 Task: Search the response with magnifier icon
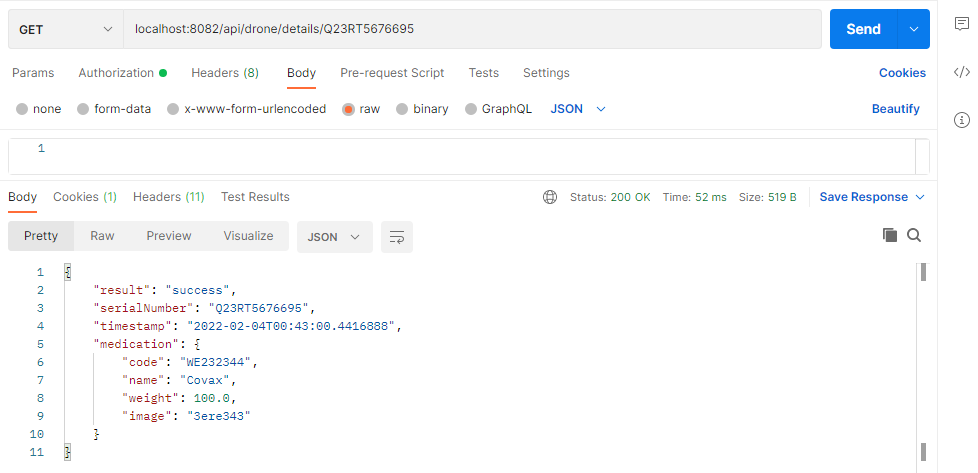pyautogui.click(x=914, y=235)
